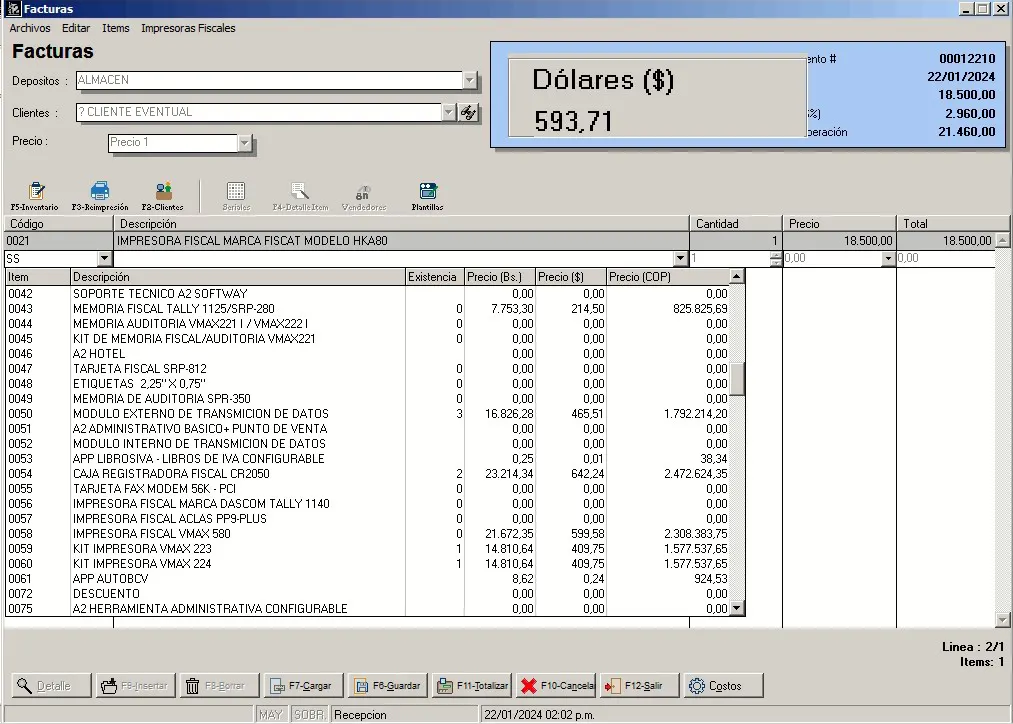Click the Existencia column header
Viewport: 1013px width, 724px height.
click(435, 277)
